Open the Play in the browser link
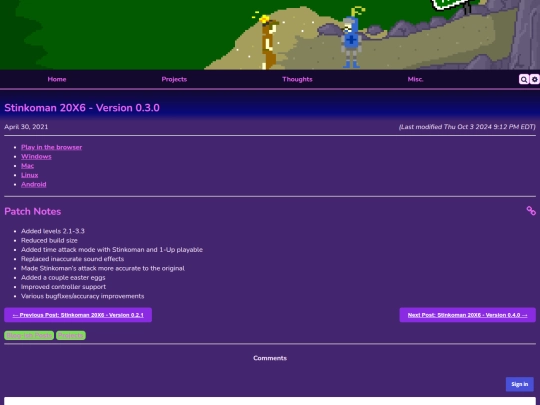Image resolution: width=540 pixels, height=405 pixels. pyautogui.click(x=51, y=147)
